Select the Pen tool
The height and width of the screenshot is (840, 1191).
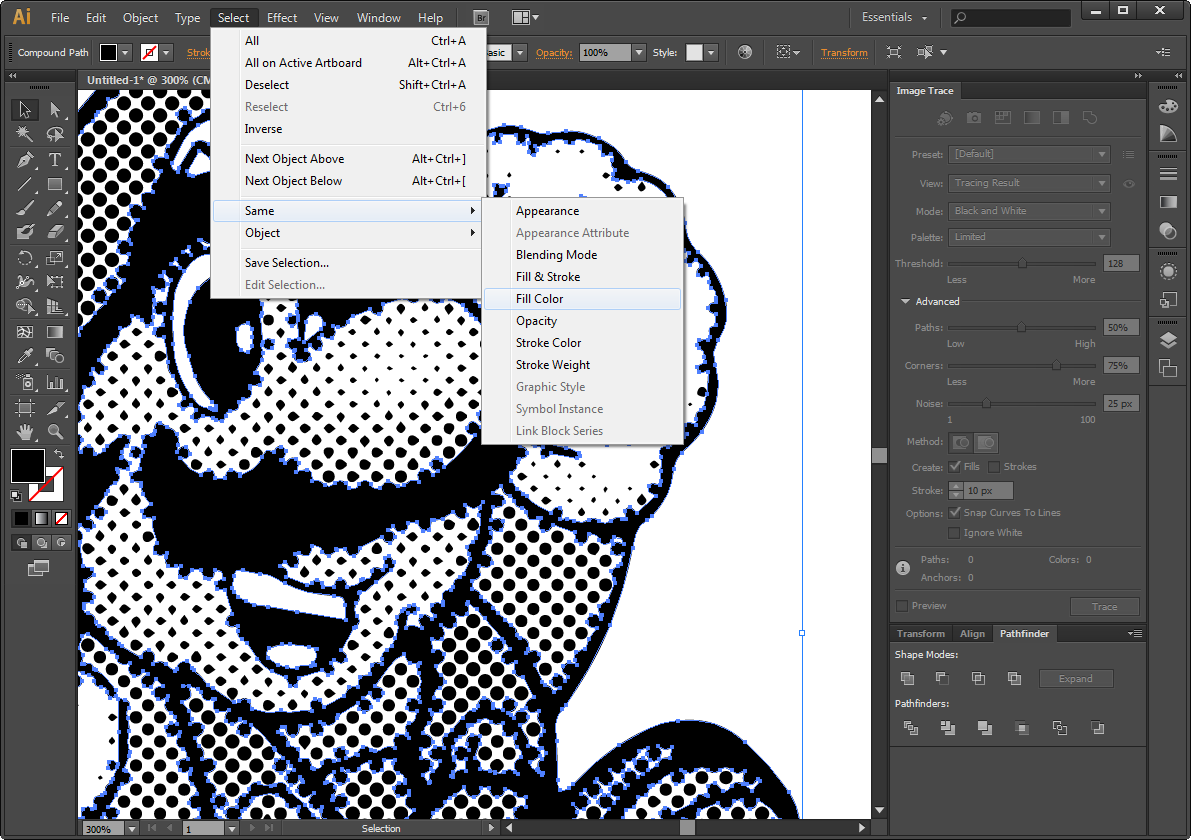pos(25,159)
